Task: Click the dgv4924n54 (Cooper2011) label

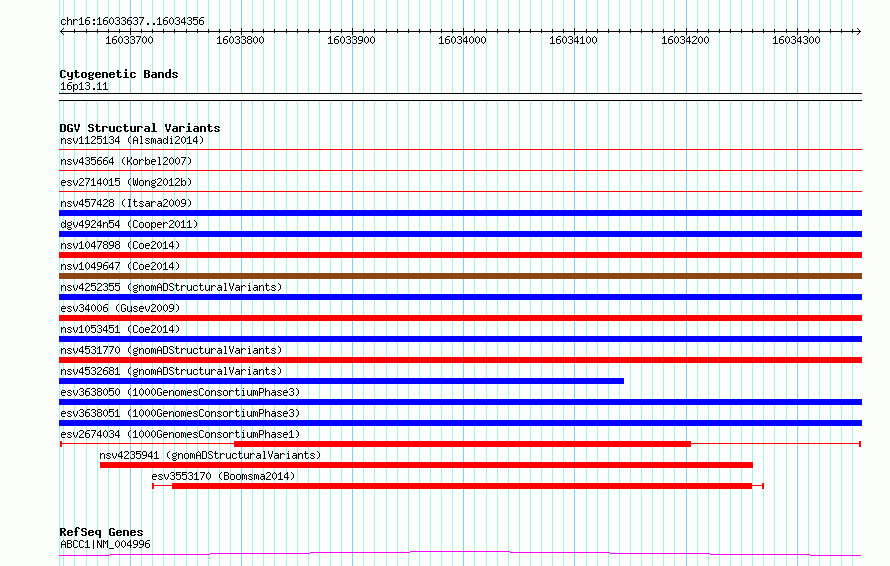Action: pos(129,224)
